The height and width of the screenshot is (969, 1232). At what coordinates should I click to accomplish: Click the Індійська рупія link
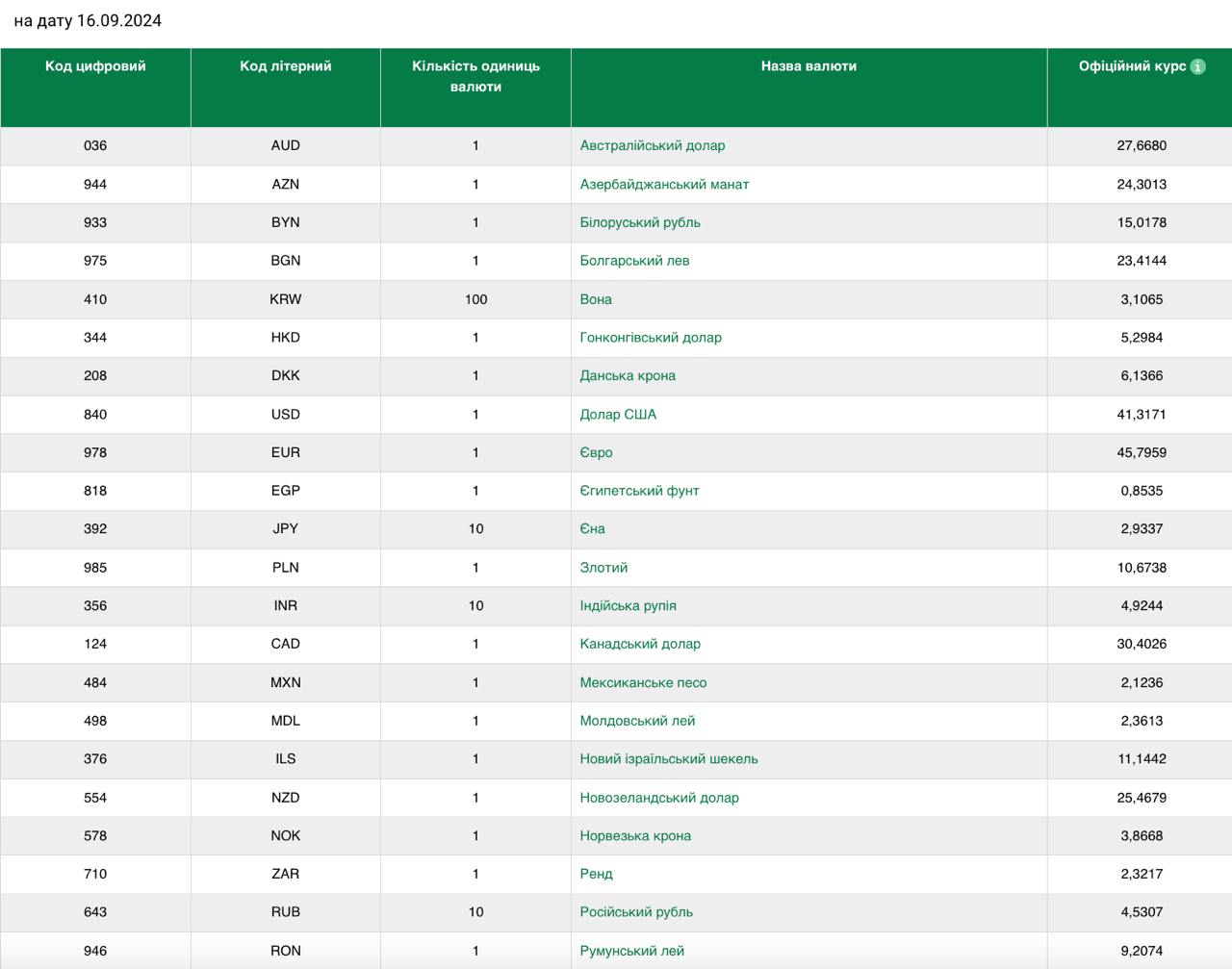628,605
